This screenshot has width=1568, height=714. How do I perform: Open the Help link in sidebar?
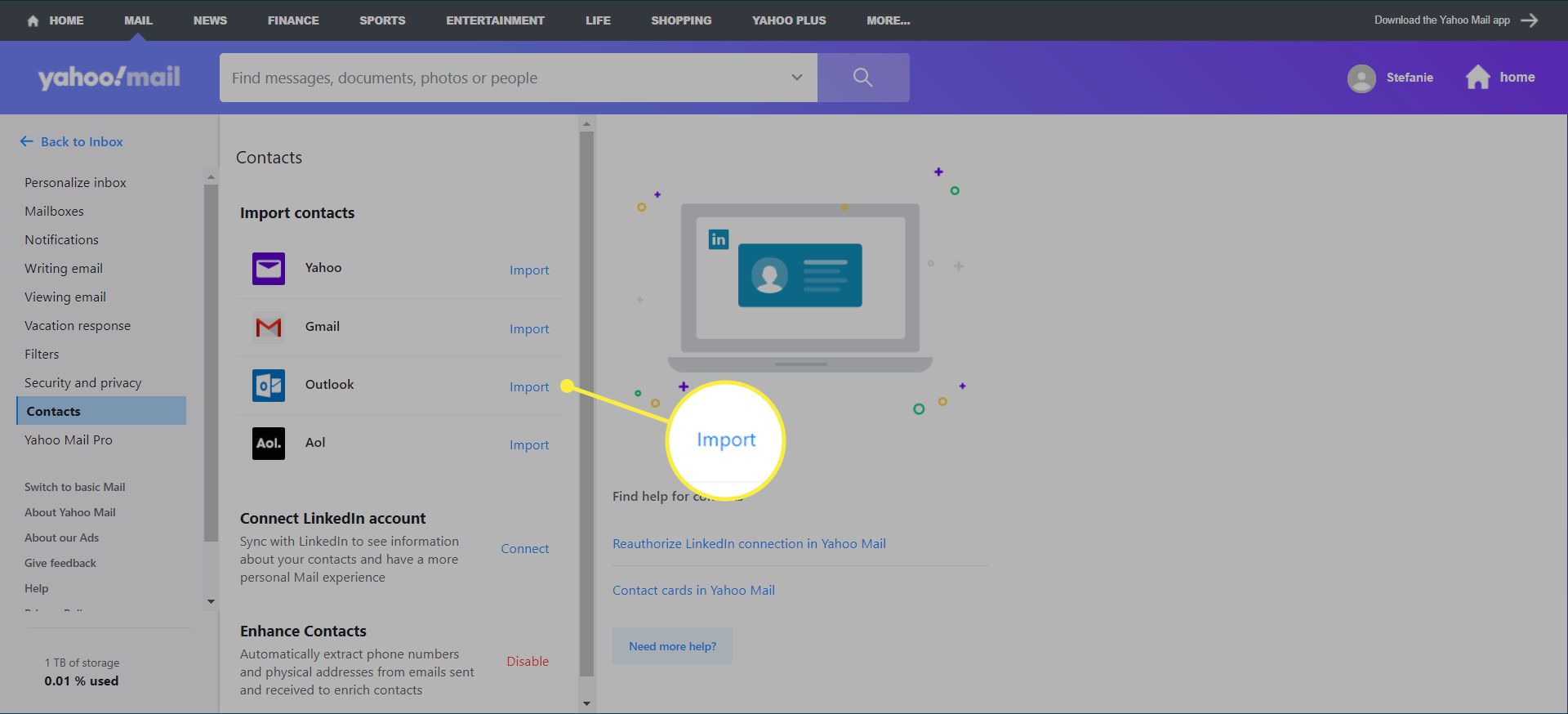(36, 589)
